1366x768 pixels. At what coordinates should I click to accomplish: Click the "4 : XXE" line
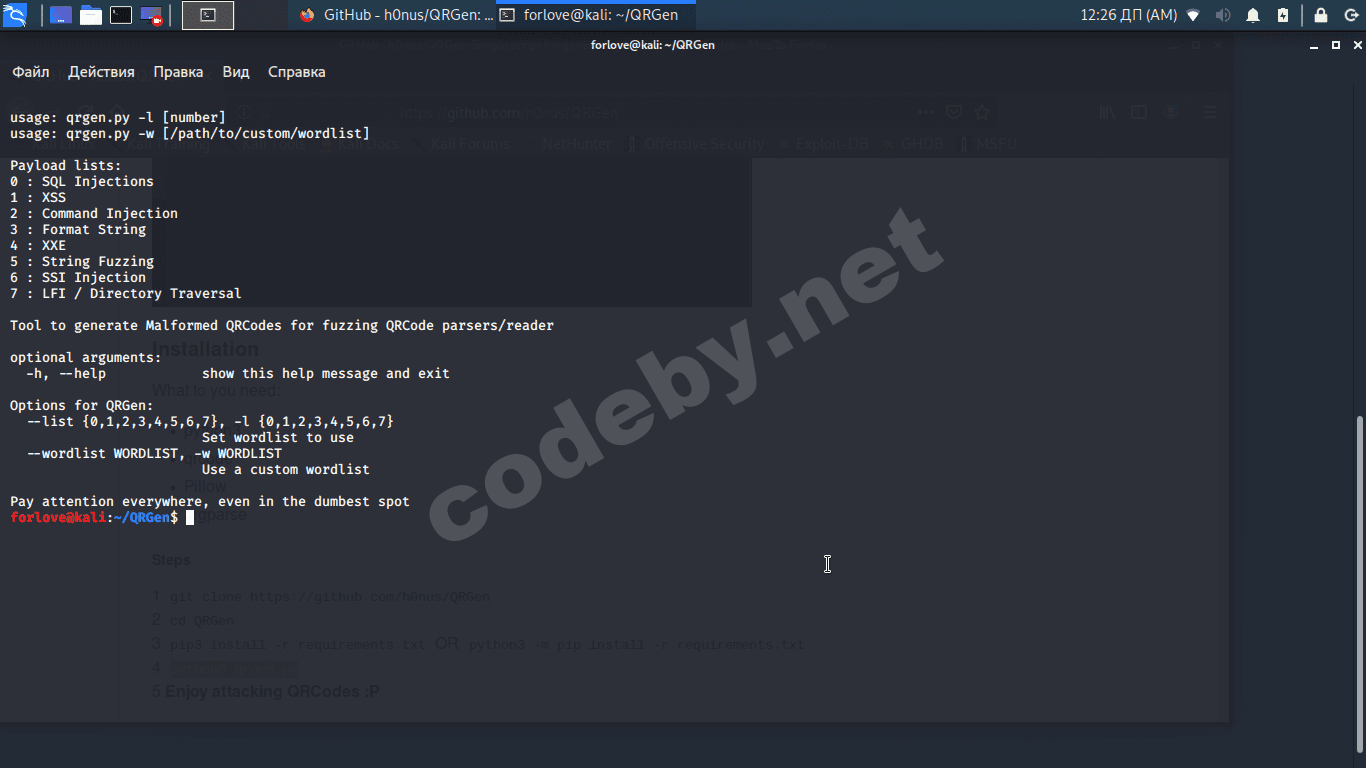click(38, 246)
